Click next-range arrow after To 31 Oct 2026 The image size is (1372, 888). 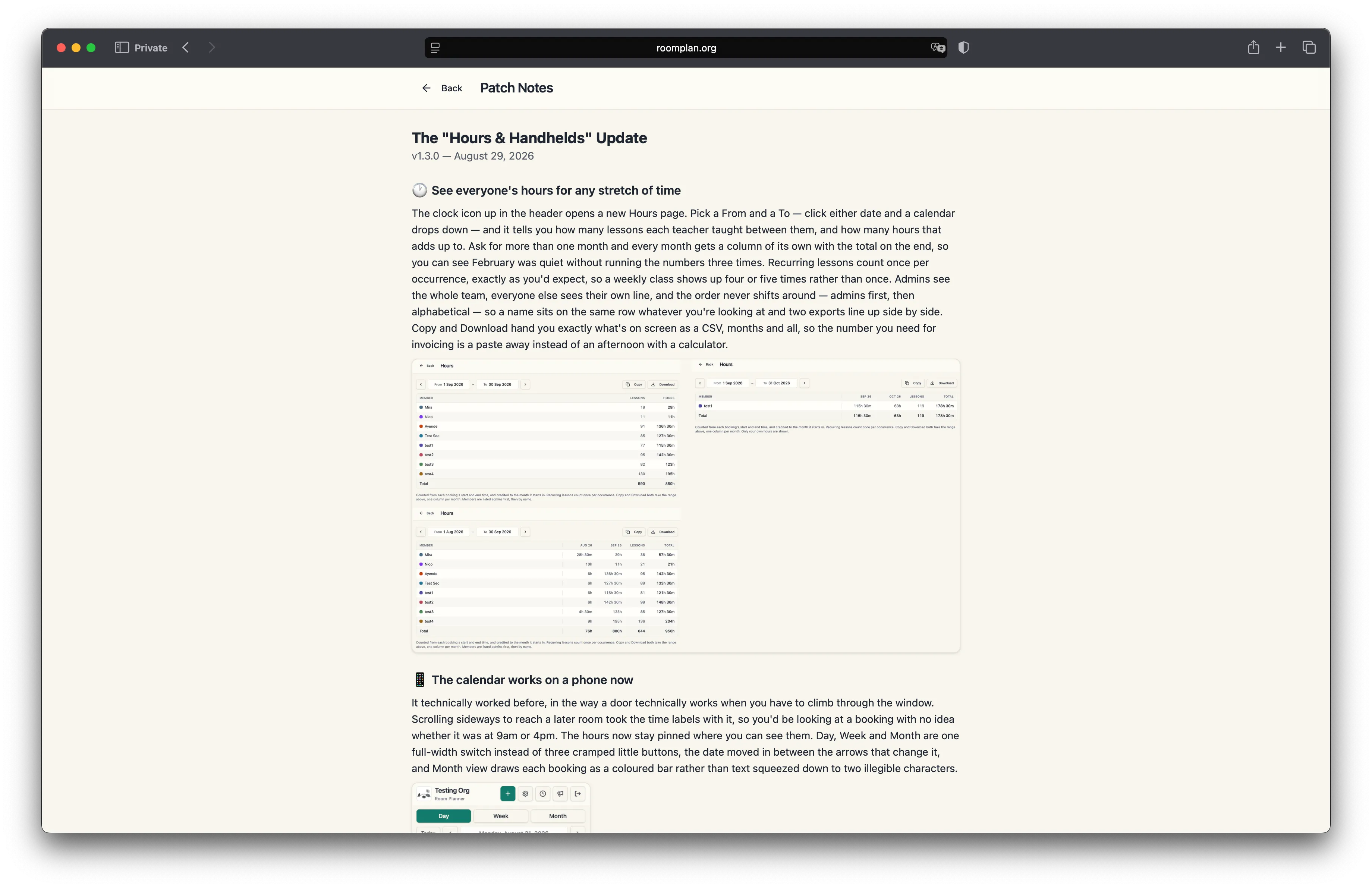[x=804, y=383]
